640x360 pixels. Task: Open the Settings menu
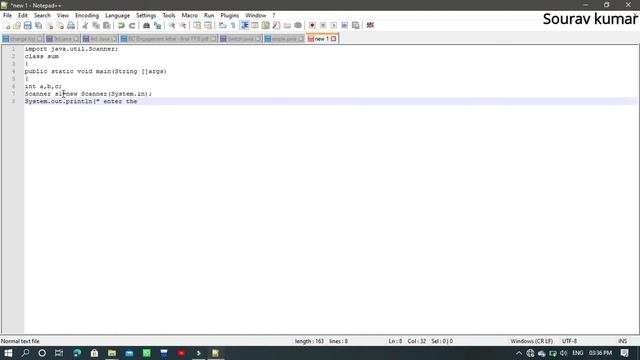(x=146, y=16)
